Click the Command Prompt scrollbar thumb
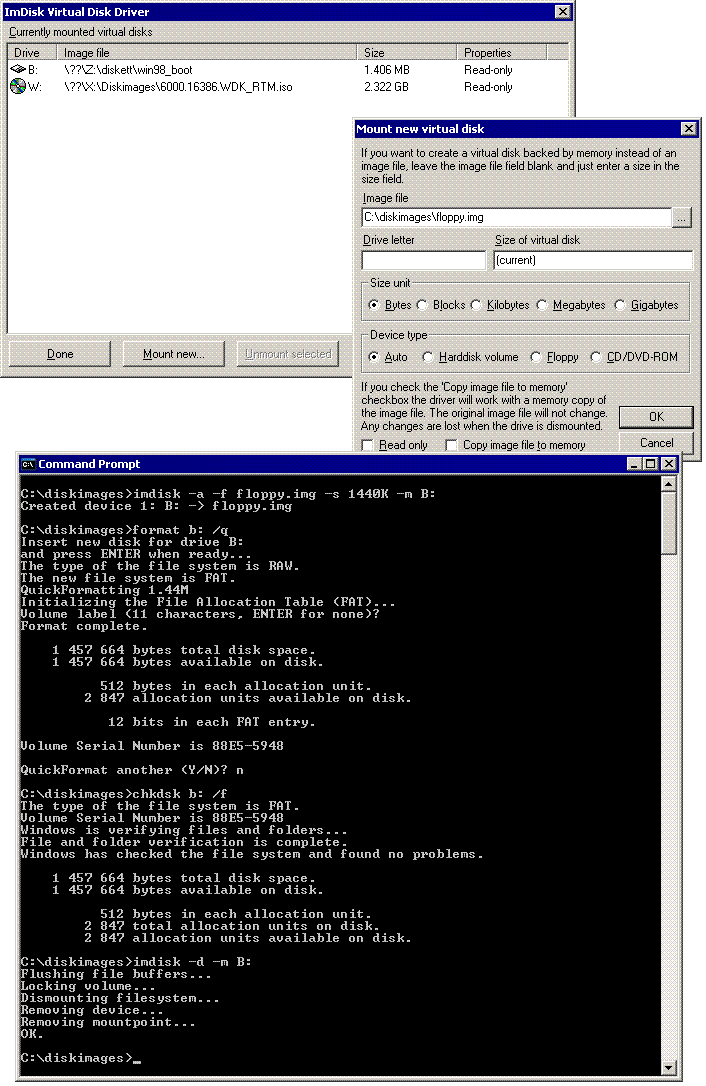Screen dimensions: 706x1086 669,524
